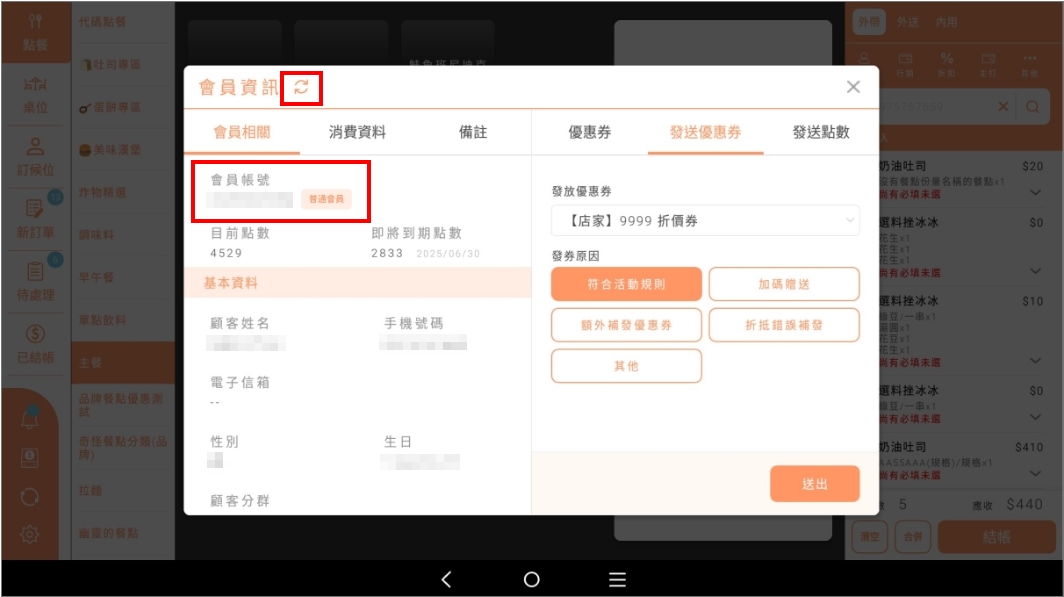Image resolution: width=1064 pixels, height=597 pixels.
Task: Switch to the 消費資料 tab
Action: point(357,132)
